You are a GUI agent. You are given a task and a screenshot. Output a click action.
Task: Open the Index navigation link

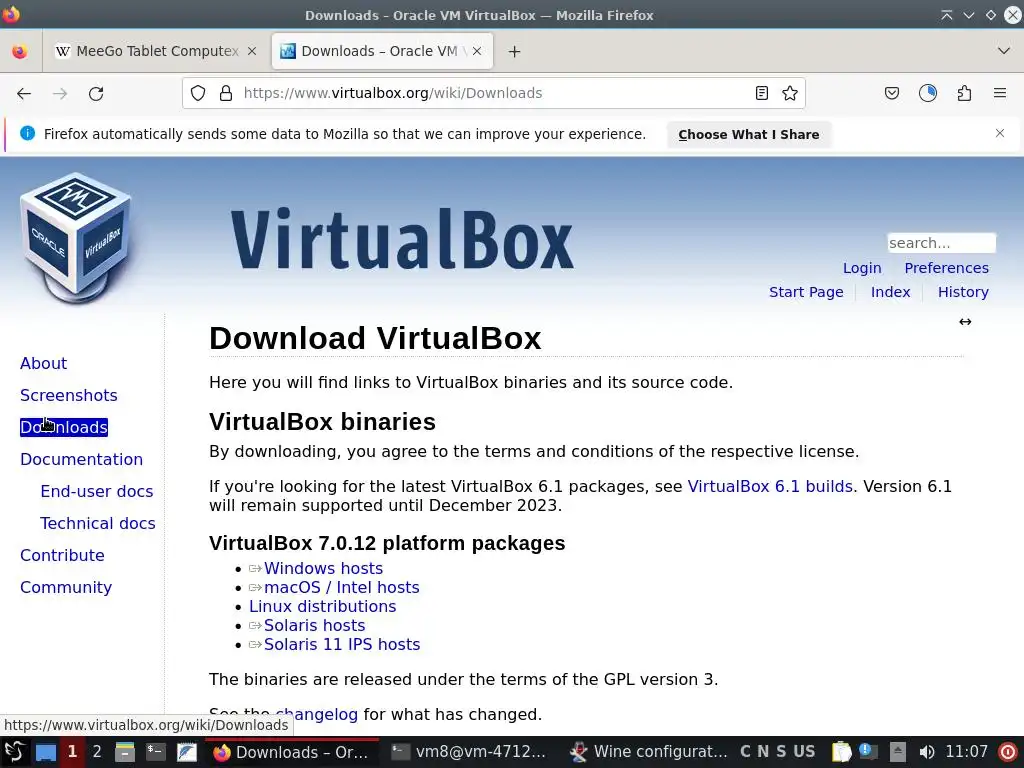[890, 292]
